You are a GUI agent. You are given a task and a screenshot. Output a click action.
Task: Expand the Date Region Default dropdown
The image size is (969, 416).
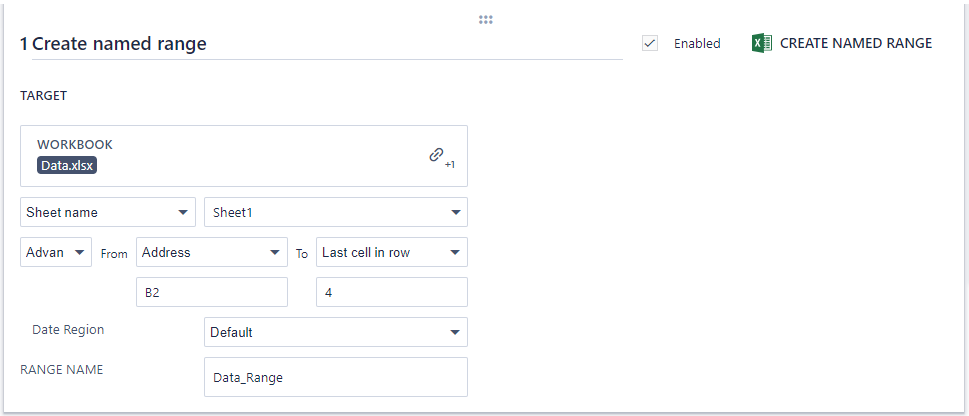coord(335,332)
